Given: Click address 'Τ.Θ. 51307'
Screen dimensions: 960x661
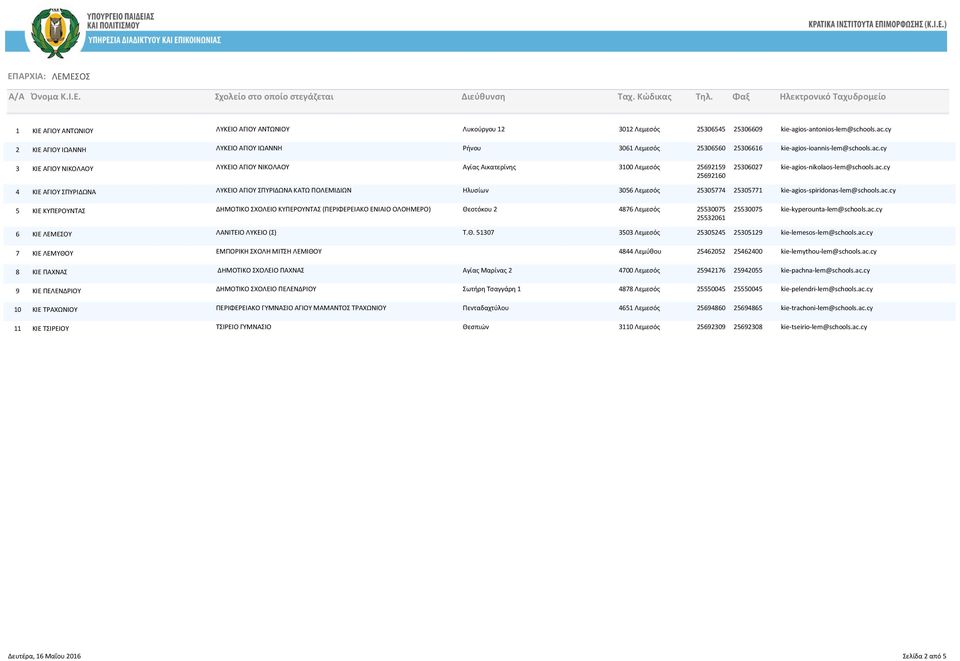Looking at the screenshot, I should click(x=478, y=233).
